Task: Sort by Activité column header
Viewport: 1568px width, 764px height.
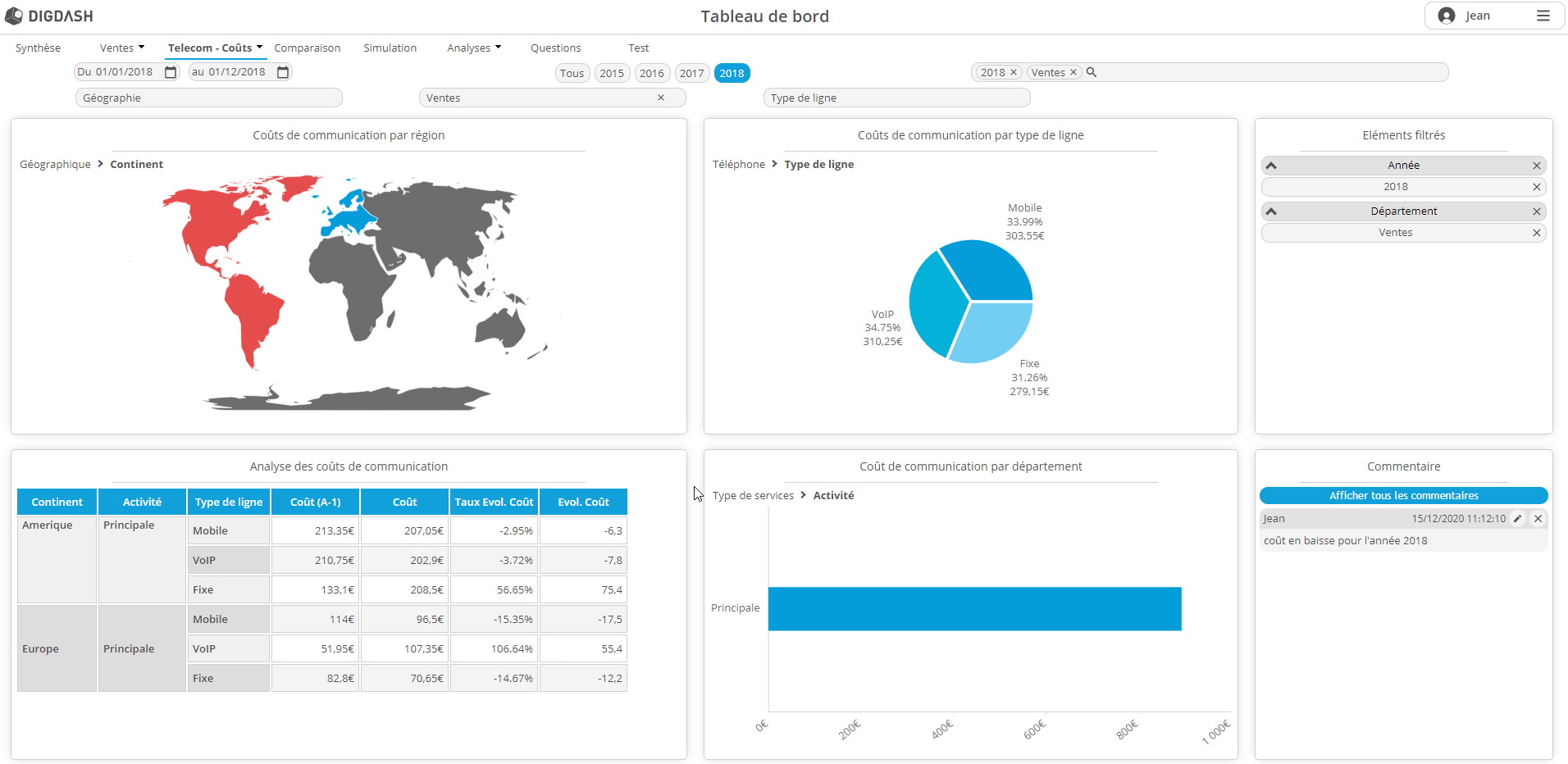Action: coord(142,502)
